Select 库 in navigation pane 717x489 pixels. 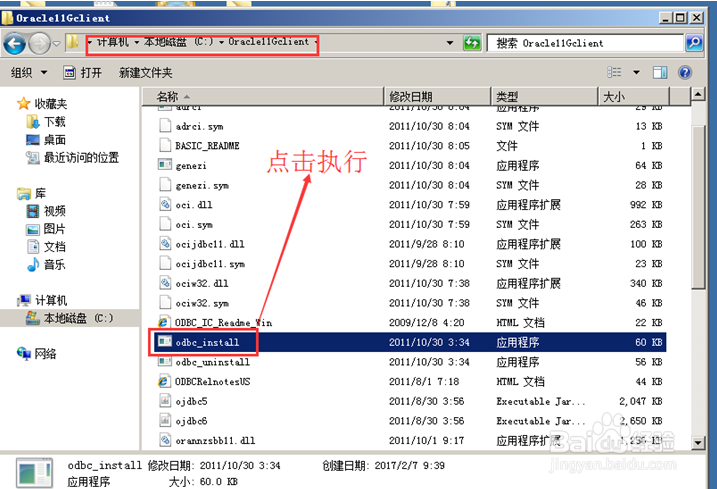click(32, 193)
